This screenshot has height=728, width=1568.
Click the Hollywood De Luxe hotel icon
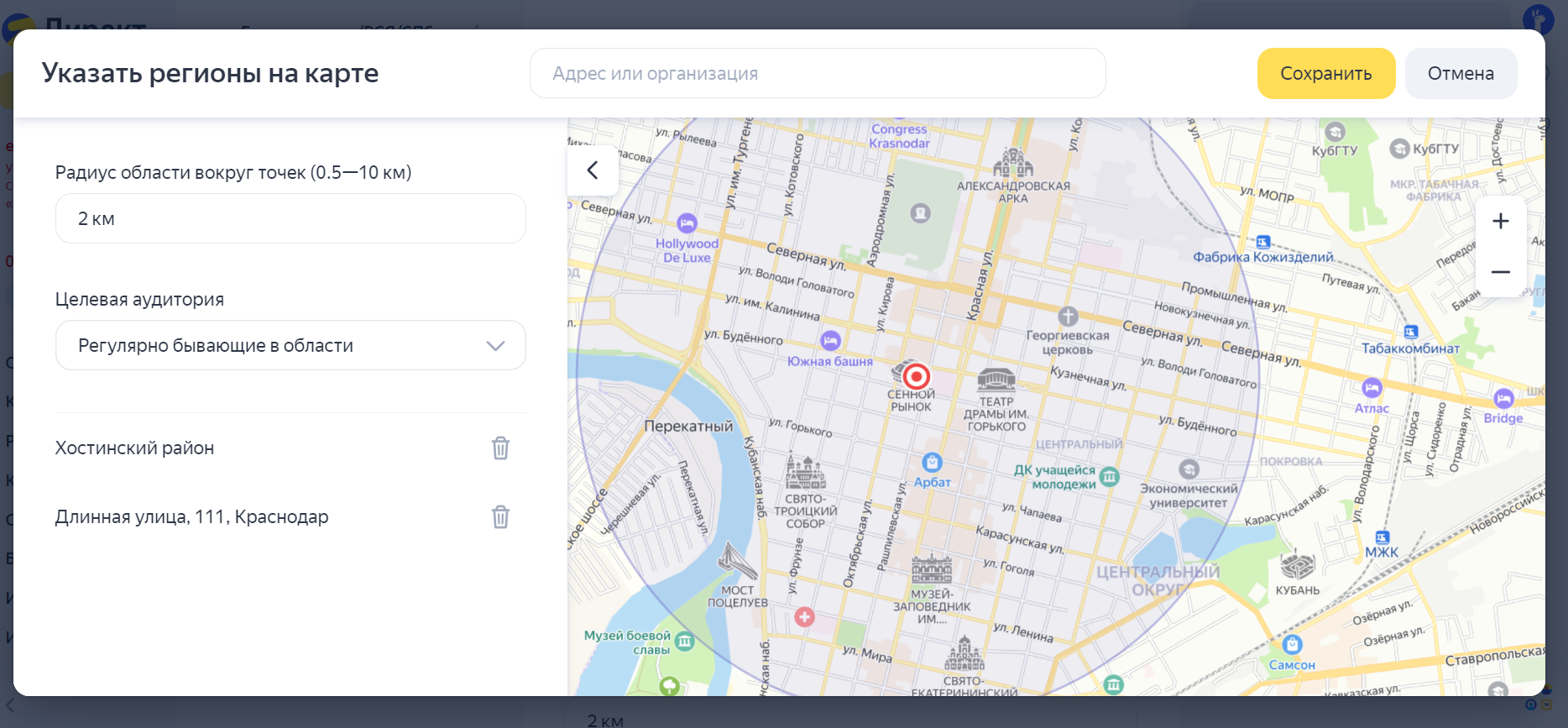pos(687,223)
